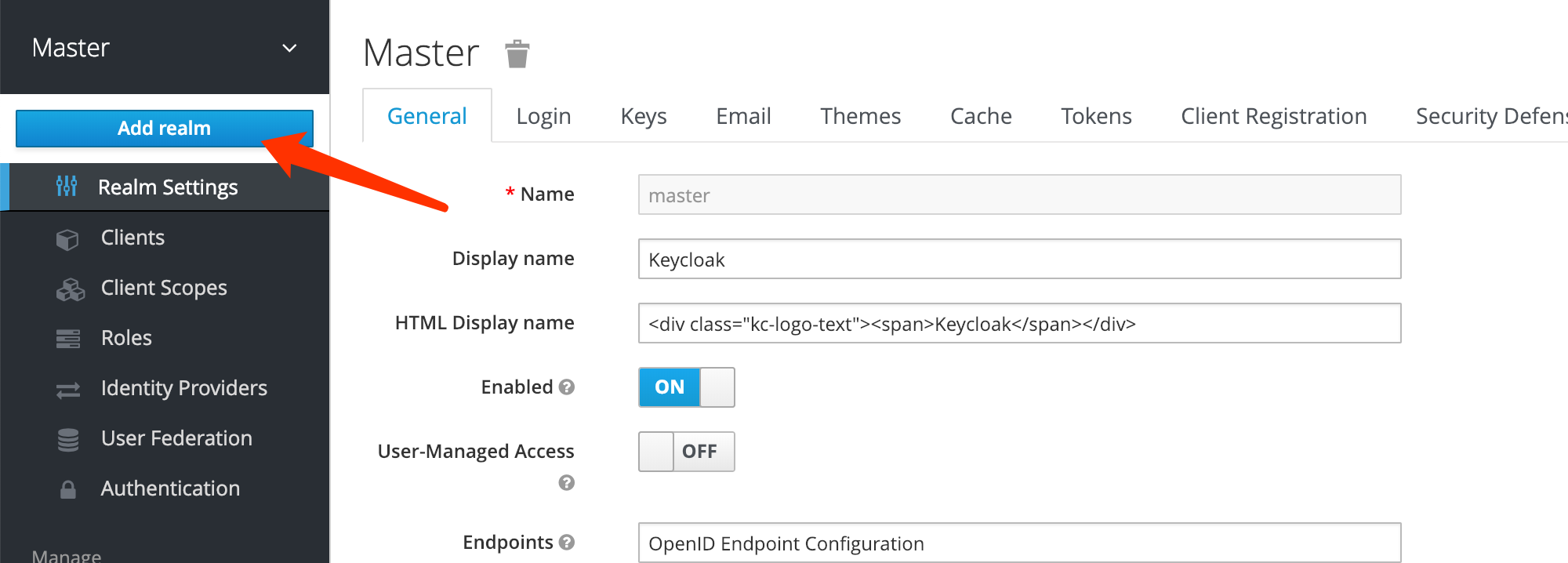Switch to the Login tab
1568x563 pixels.
(x=543, y=116)
